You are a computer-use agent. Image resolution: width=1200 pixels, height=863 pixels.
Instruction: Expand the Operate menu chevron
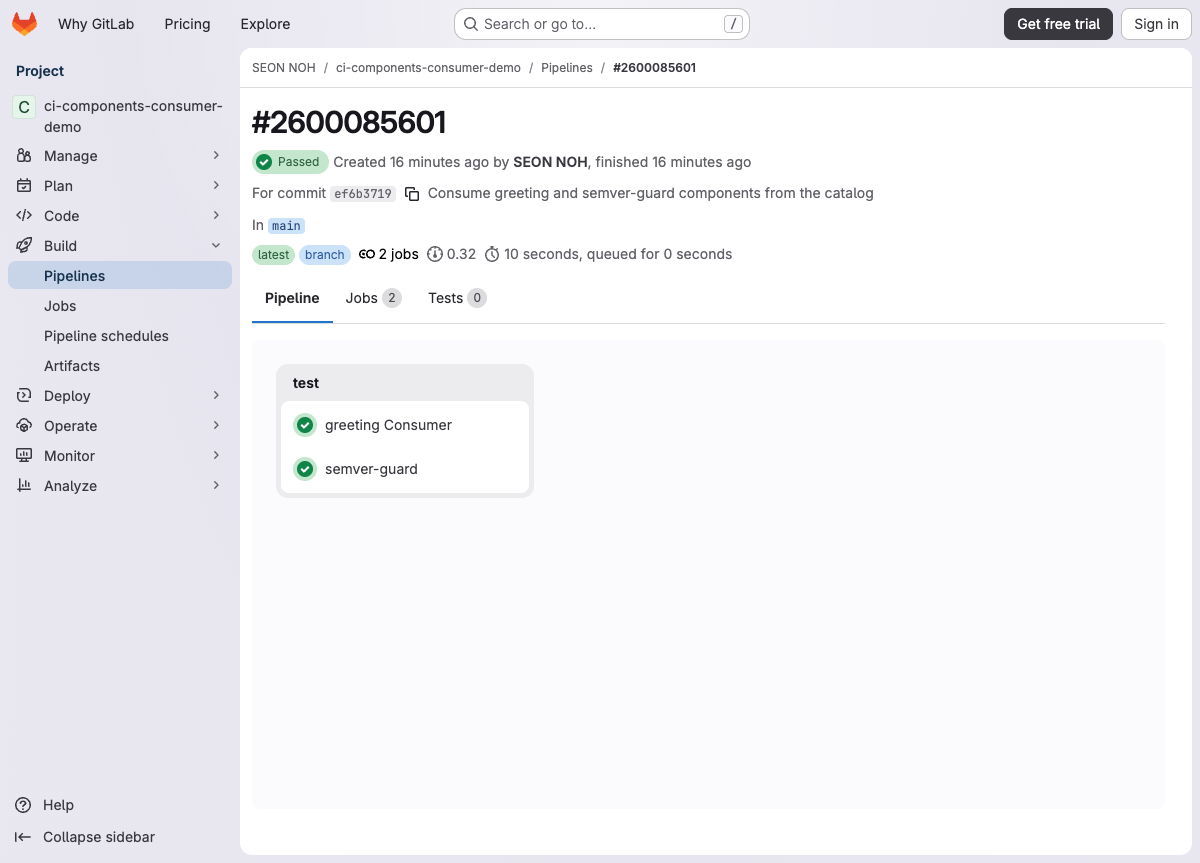pyautogui.click(x=216, y=426)
